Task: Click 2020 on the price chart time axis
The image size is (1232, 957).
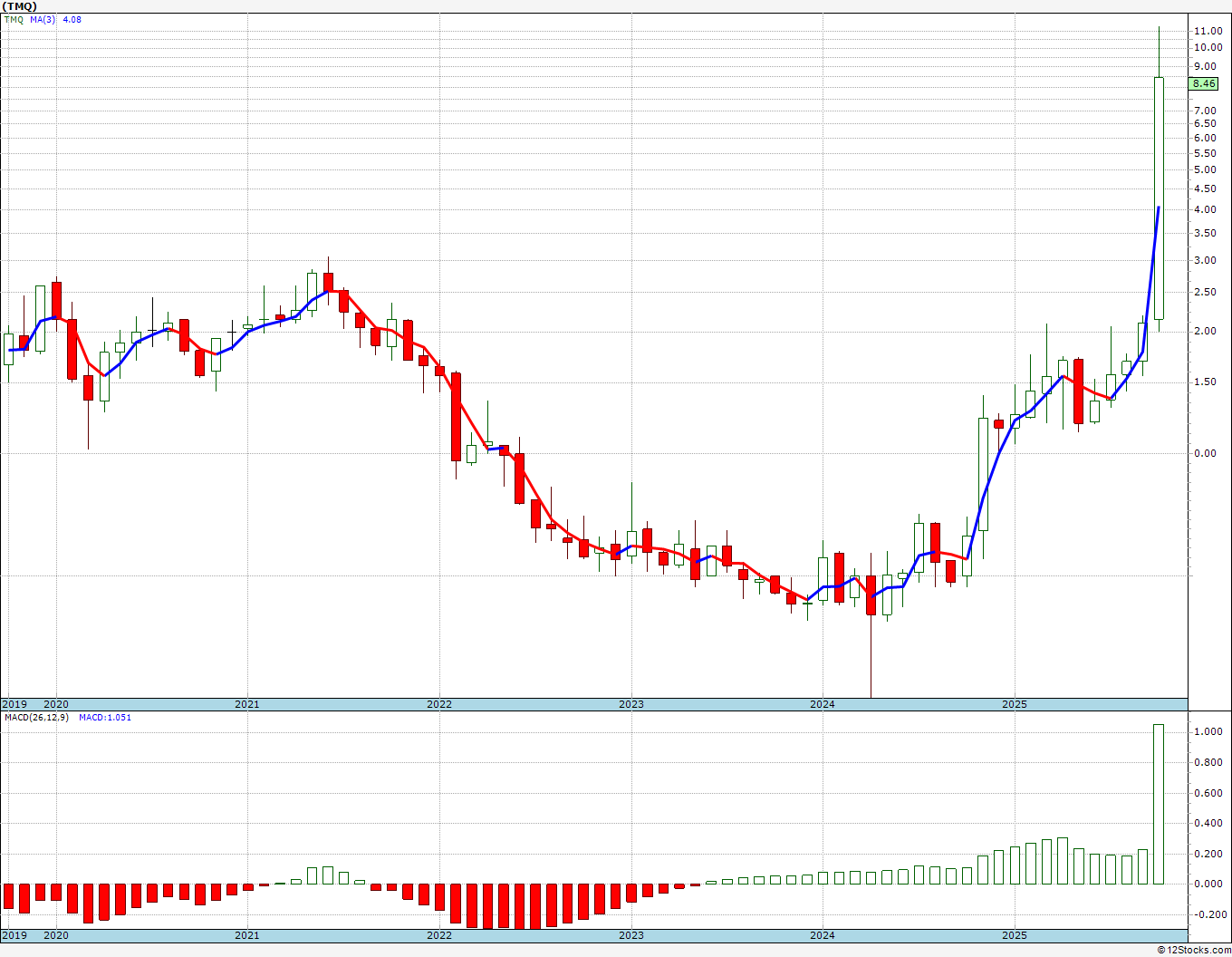Action: pyautogui.click(x=56, y=704)
